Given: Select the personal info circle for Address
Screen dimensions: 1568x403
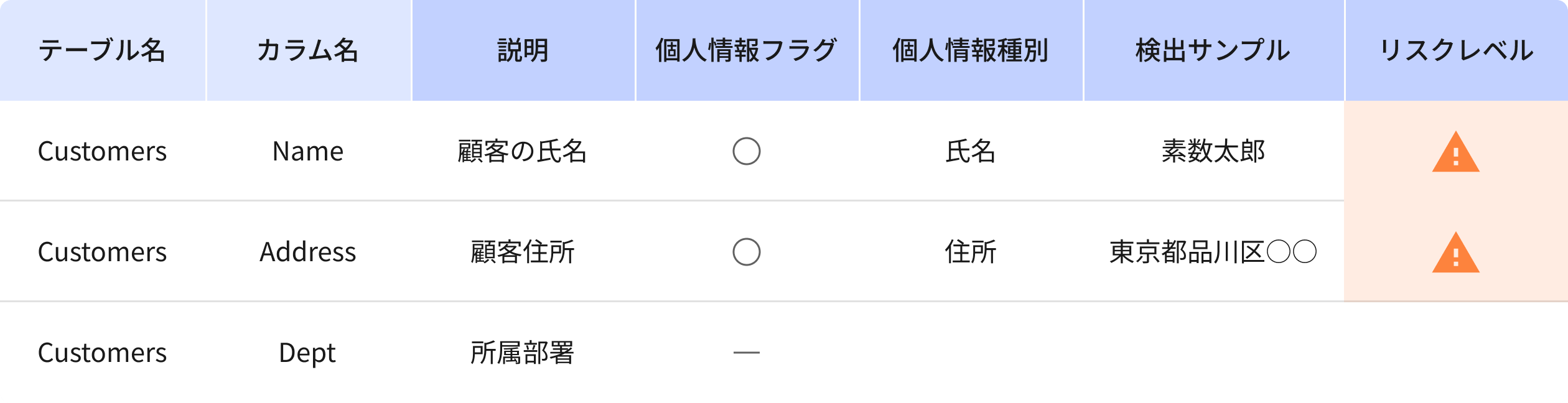Looking at the screenshot, I should 746,252.
